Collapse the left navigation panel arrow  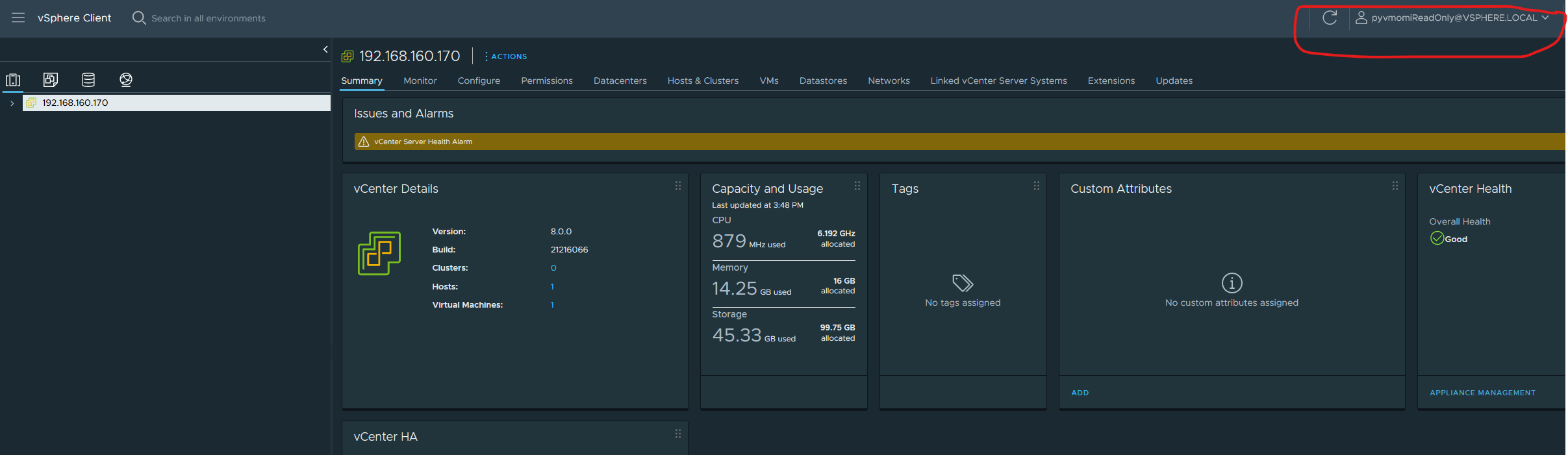325,49
